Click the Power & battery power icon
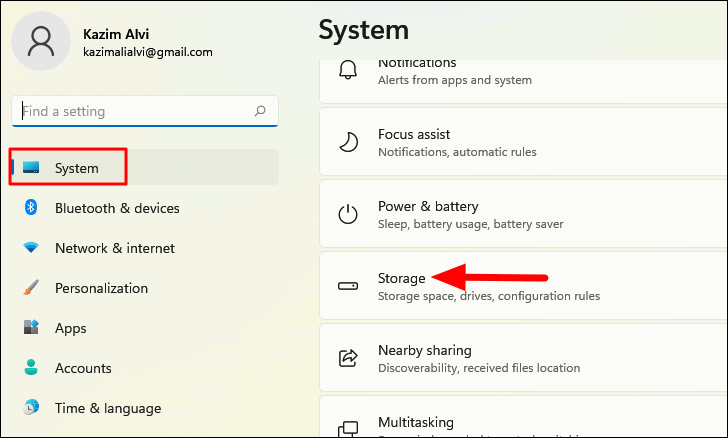The width and height of the screenshot is (728, 438). click(348, 214)
